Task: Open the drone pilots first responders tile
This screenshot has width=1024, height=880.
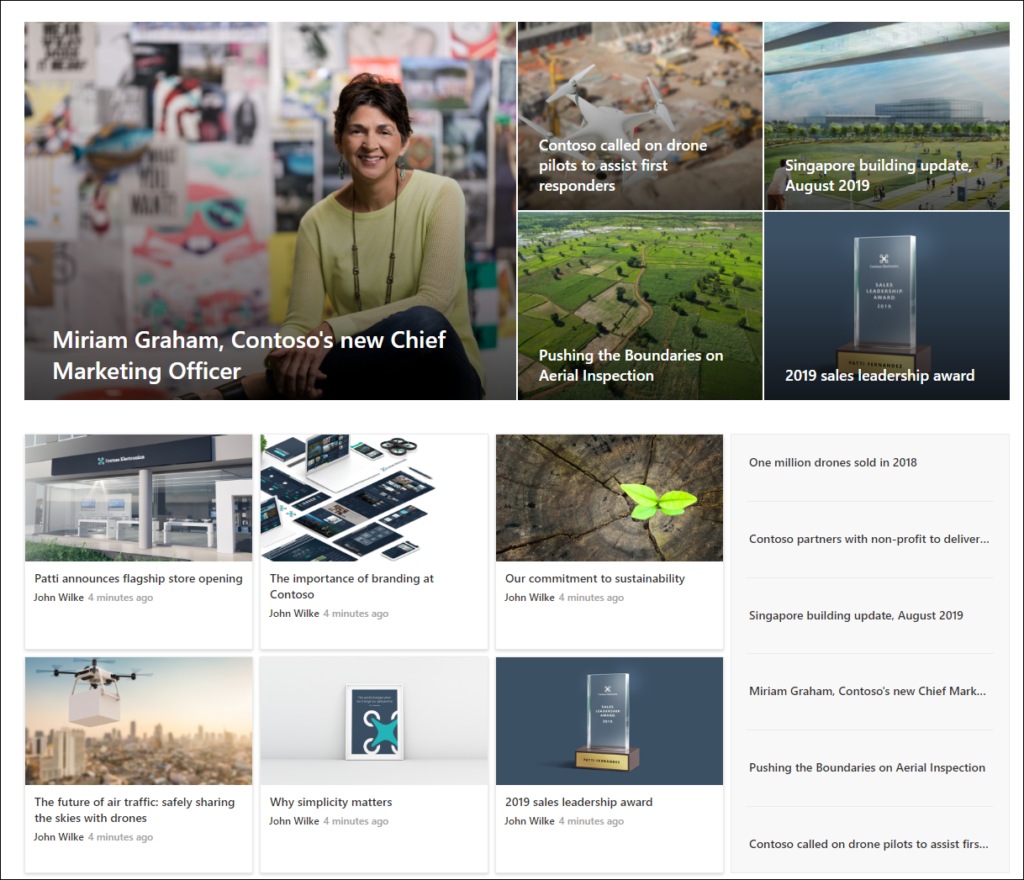Action: pyautogui.click(x=640, y=116)
